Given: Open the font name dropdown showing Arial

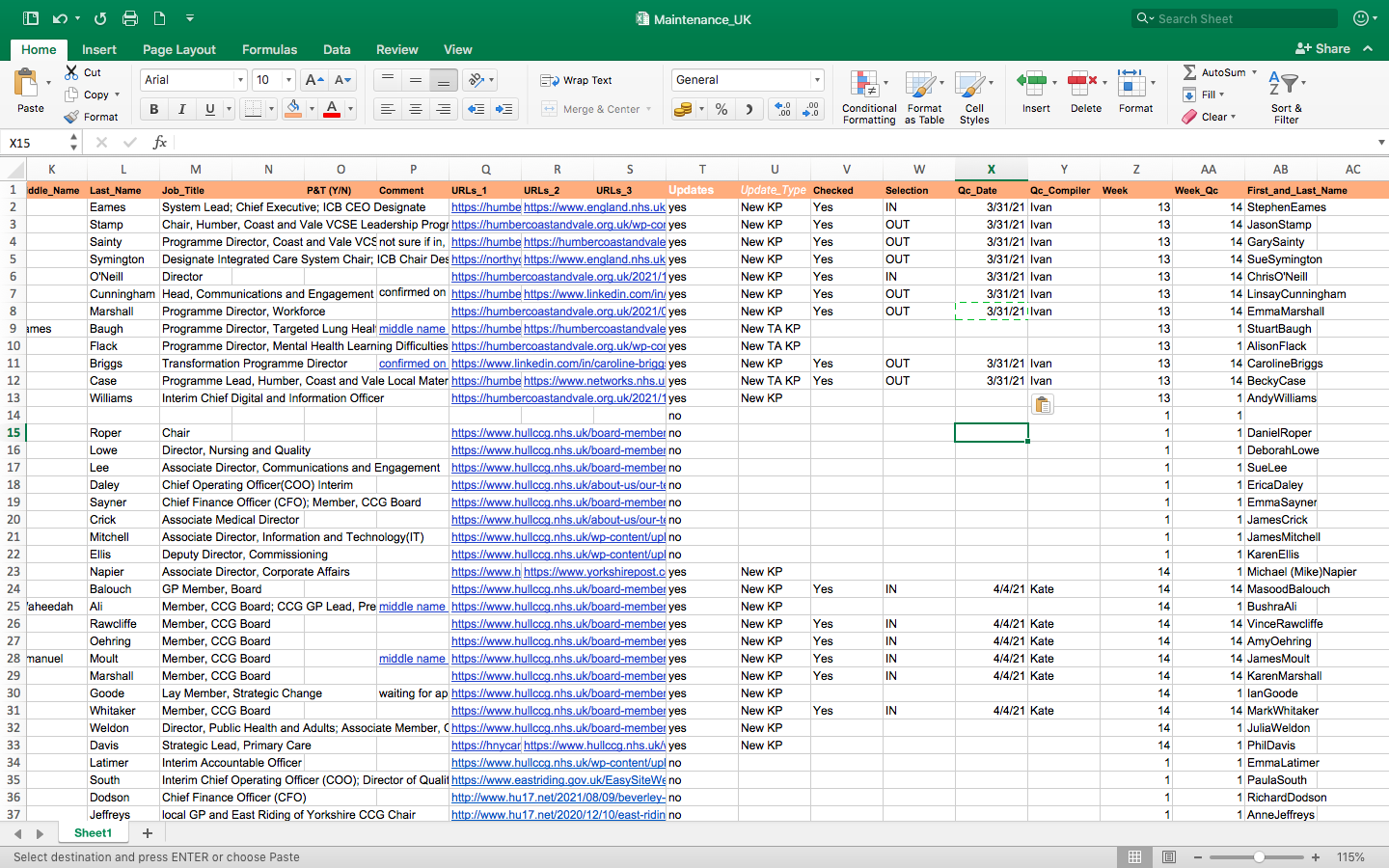Looking at the screenshot, I should 240,80.
